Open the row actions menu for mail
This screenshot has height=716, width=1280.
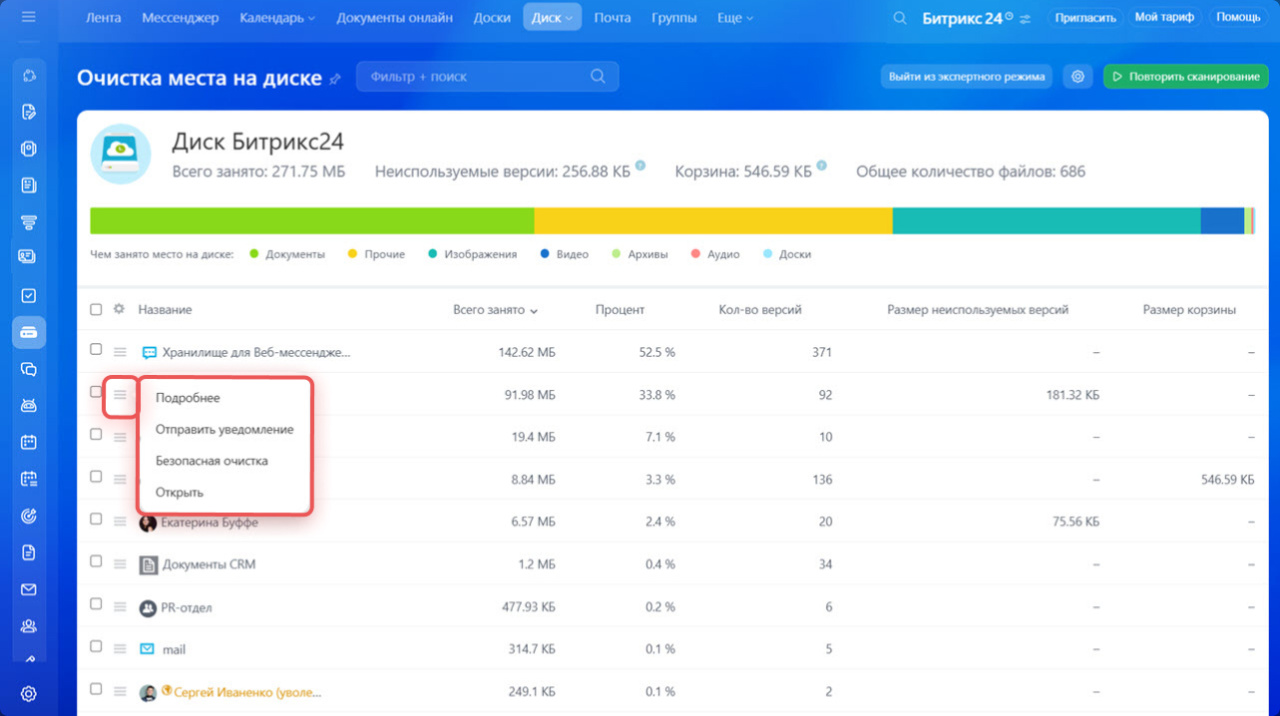(x=120, y=649)
